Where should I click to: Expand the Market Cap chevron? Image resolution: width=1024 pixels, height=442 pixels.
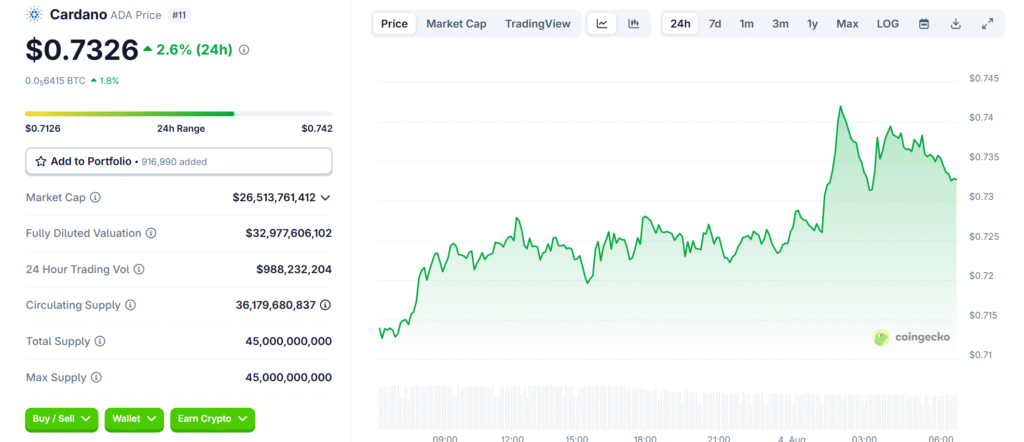click(x=325, y=198)
